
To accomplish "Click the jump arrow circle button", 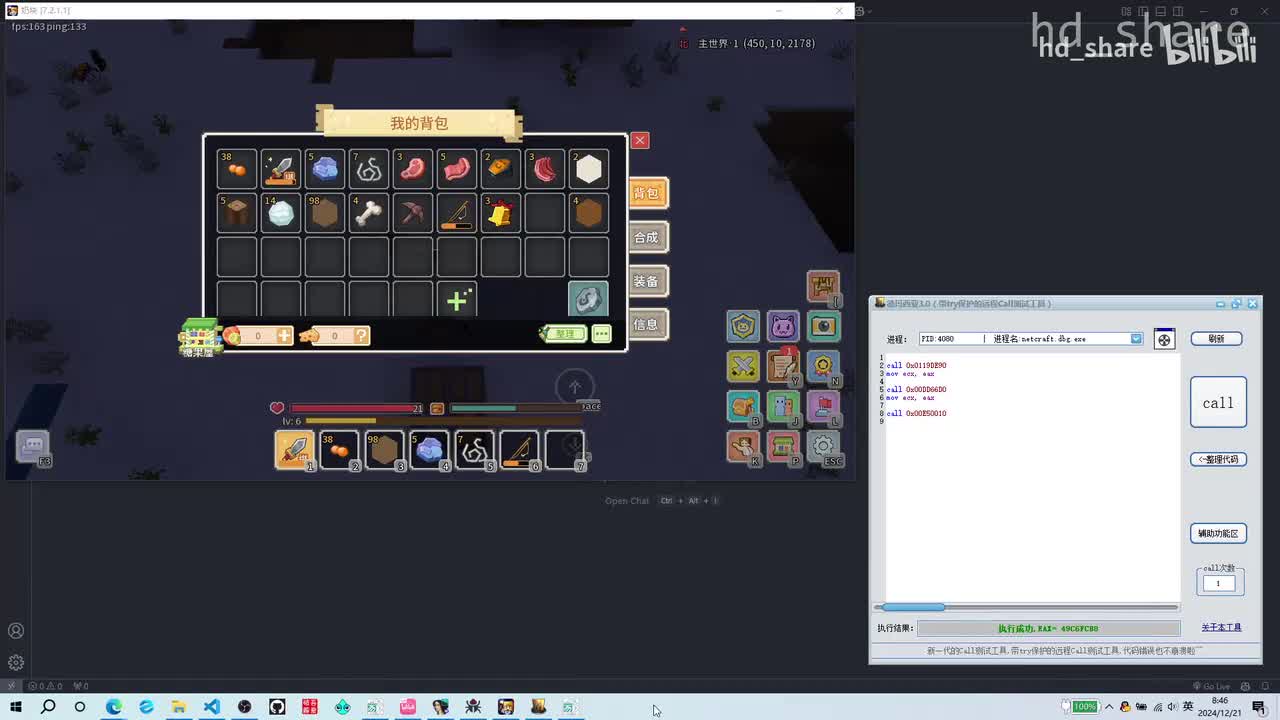I will point(575,387).
